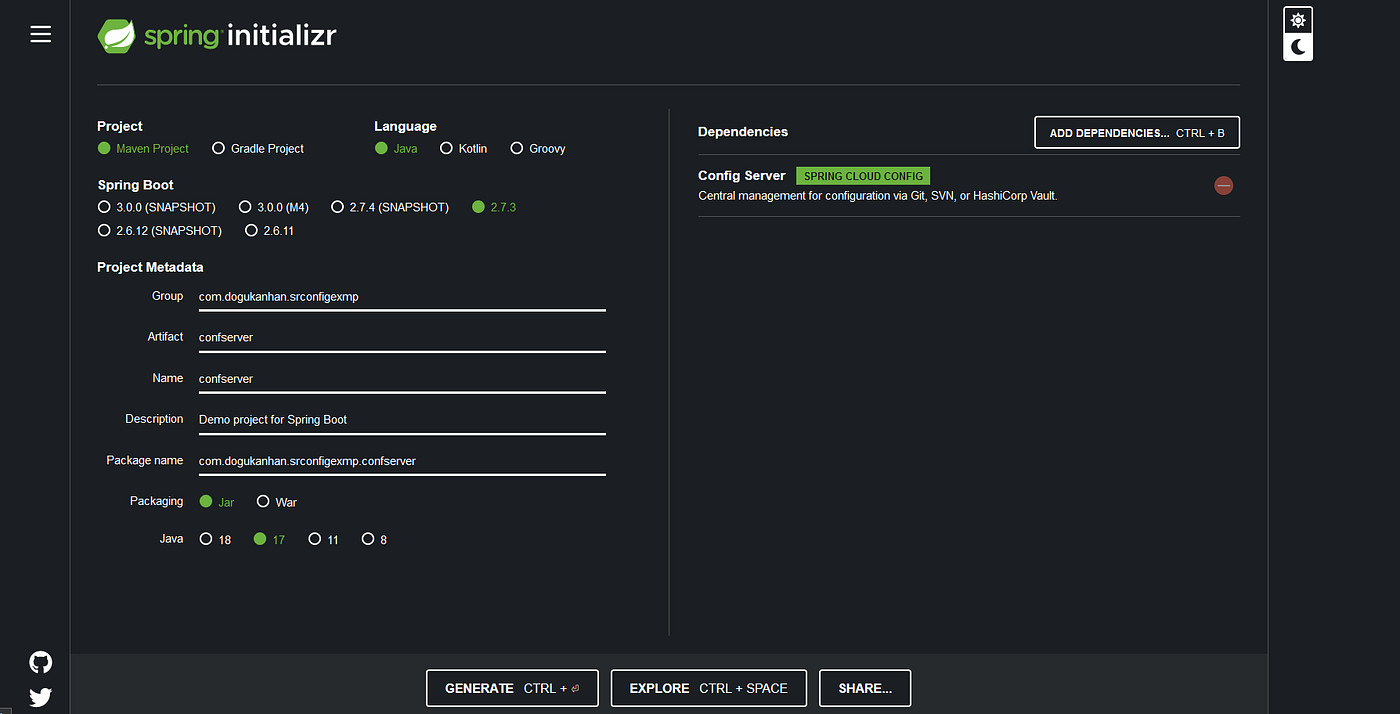The image size is (1400, 714).
Task: Click the Spring Initializr logo
Action: (216, 34)
